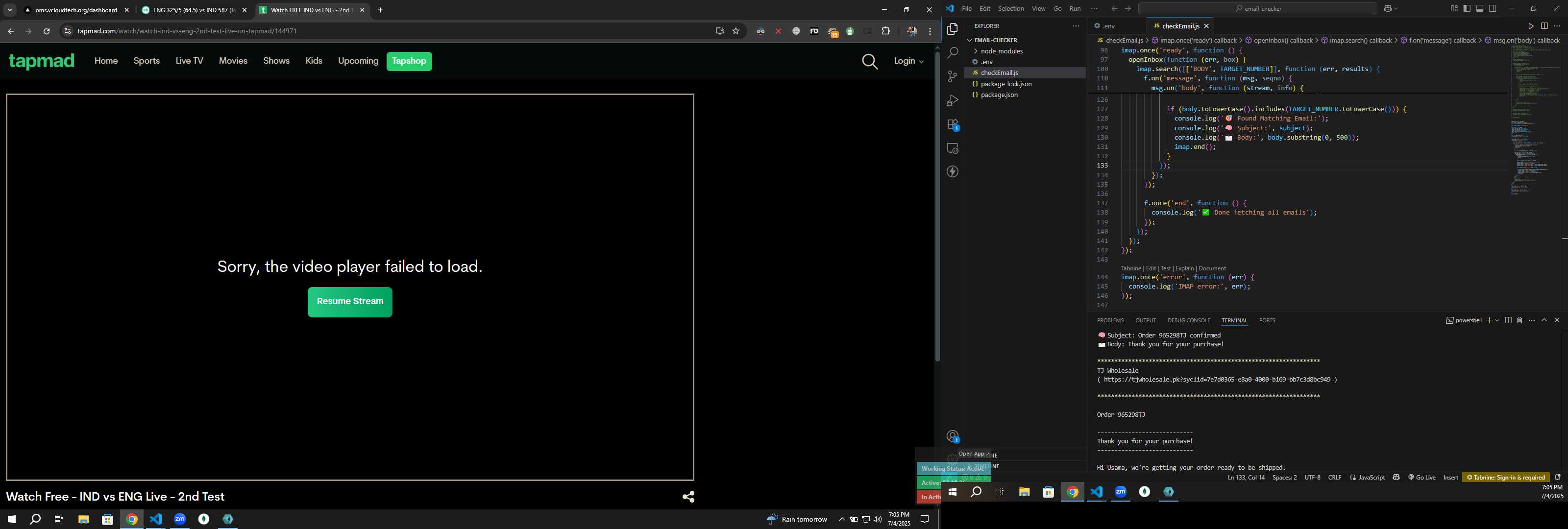Viewport: 1568px width, 529px height.
Task: Switch to DEBUG CONSOLE panel tab
Action: (x=1189, y=320)
